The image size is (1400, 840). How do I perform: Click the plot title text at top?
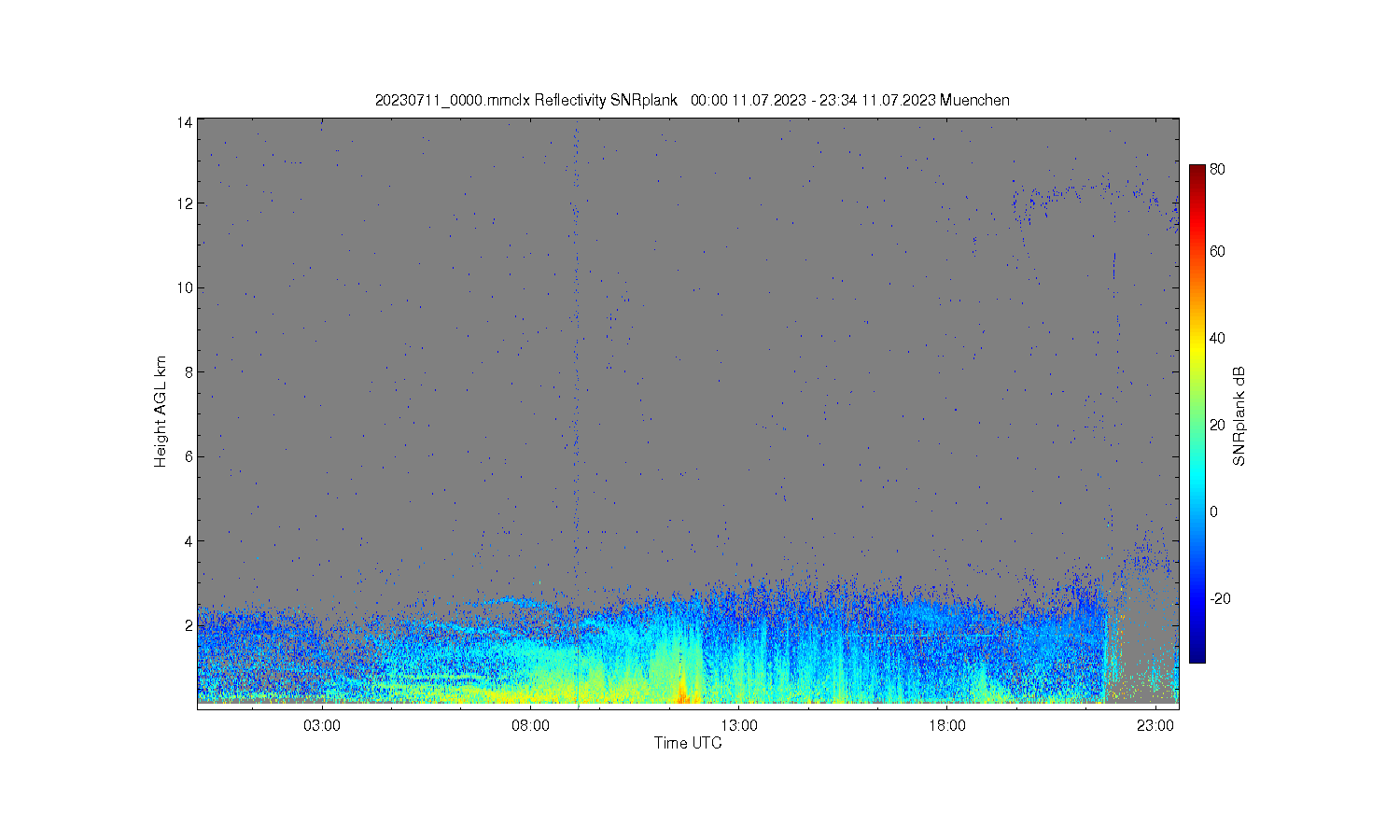pyautogui.click(x=692, y=100)
